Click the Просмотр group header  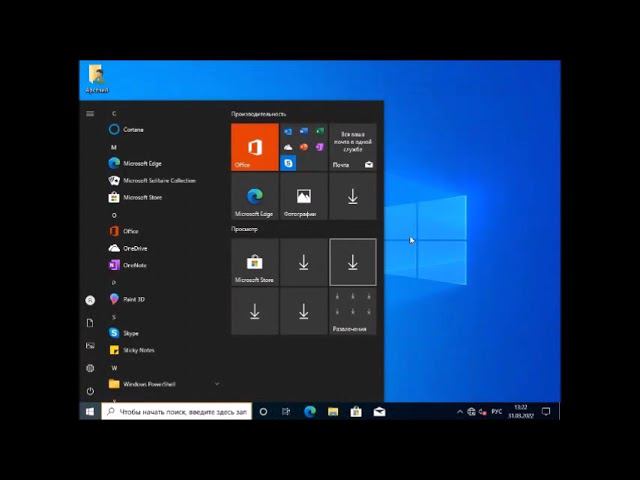pyautogui.click(x=244, y=229)
